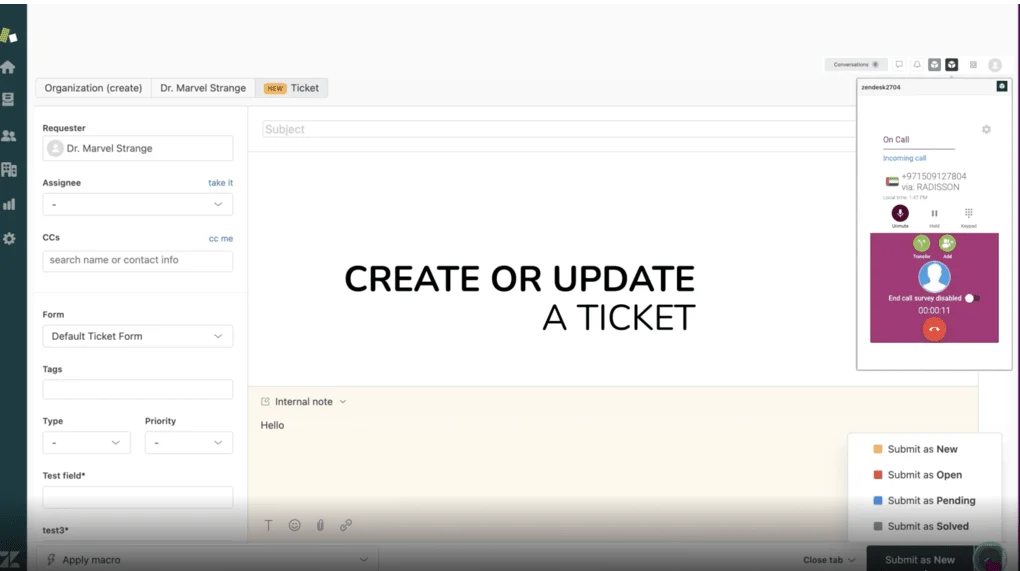Click the green Transfer call icon
1020x571 pixels.
pos(921,244)
